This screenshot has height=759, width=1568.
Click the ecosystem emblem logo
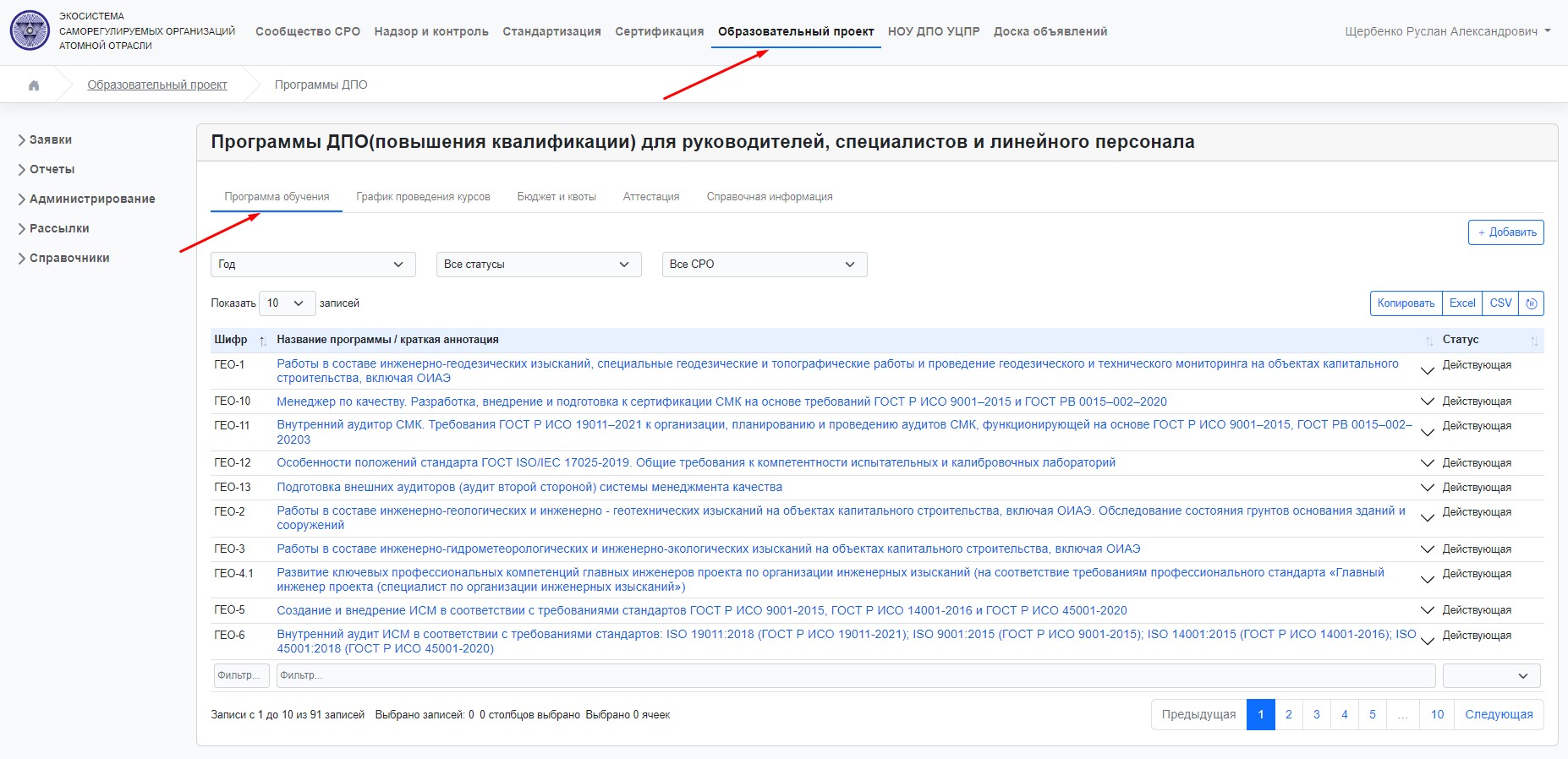(x=30, y=30)
